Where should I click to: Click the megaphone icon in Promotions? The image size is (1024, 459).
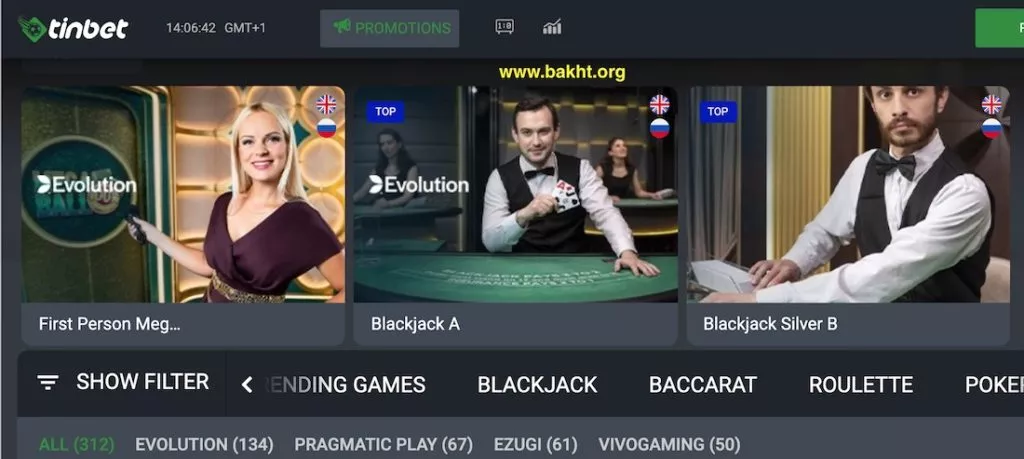click(342, 27)
